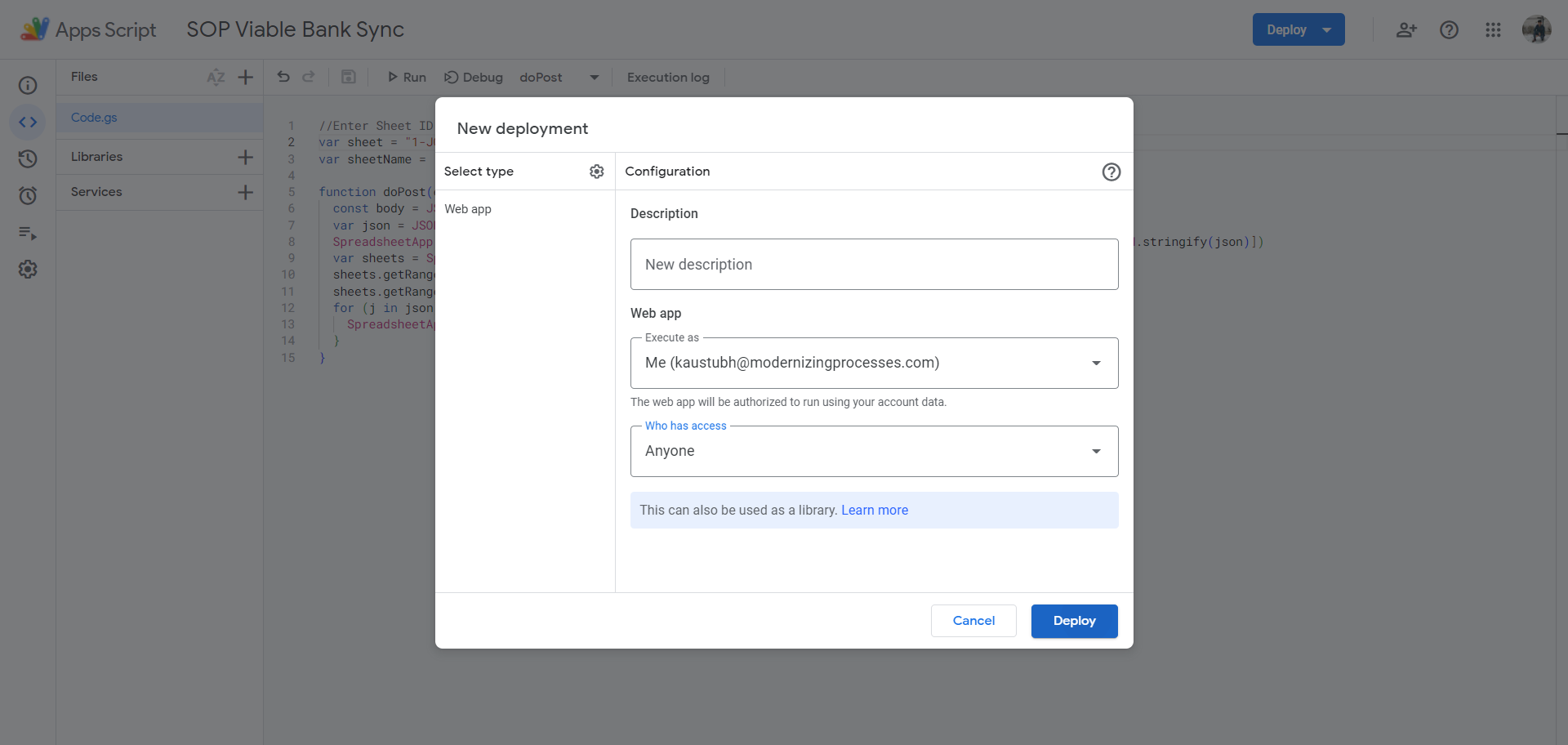
Task: Open the account profile avatar
Action: (1536, 29)
